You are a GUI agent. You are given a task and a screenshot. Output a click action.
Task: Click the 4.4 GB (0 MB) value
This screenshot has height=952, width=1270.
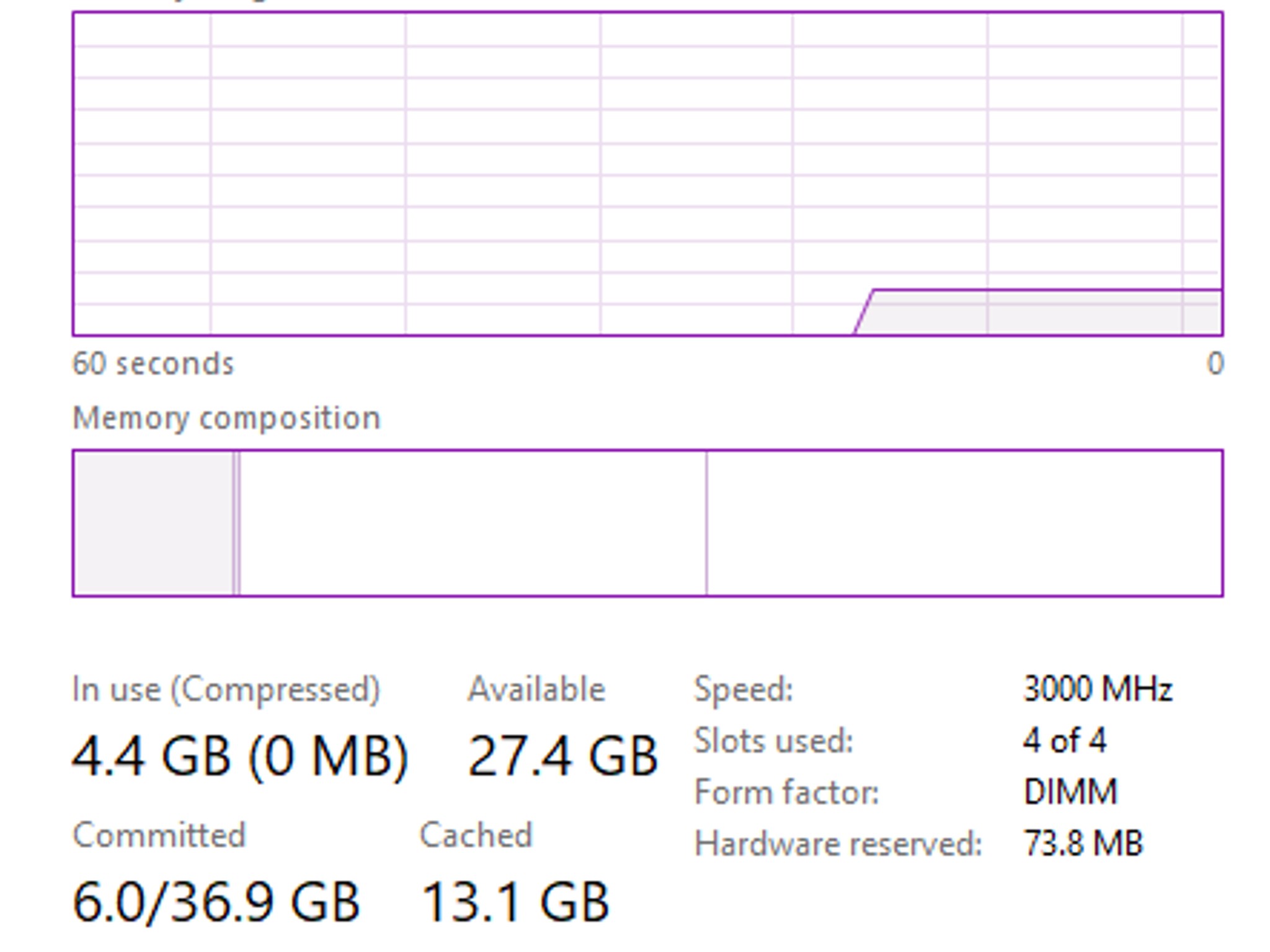(x=241, y=756)
